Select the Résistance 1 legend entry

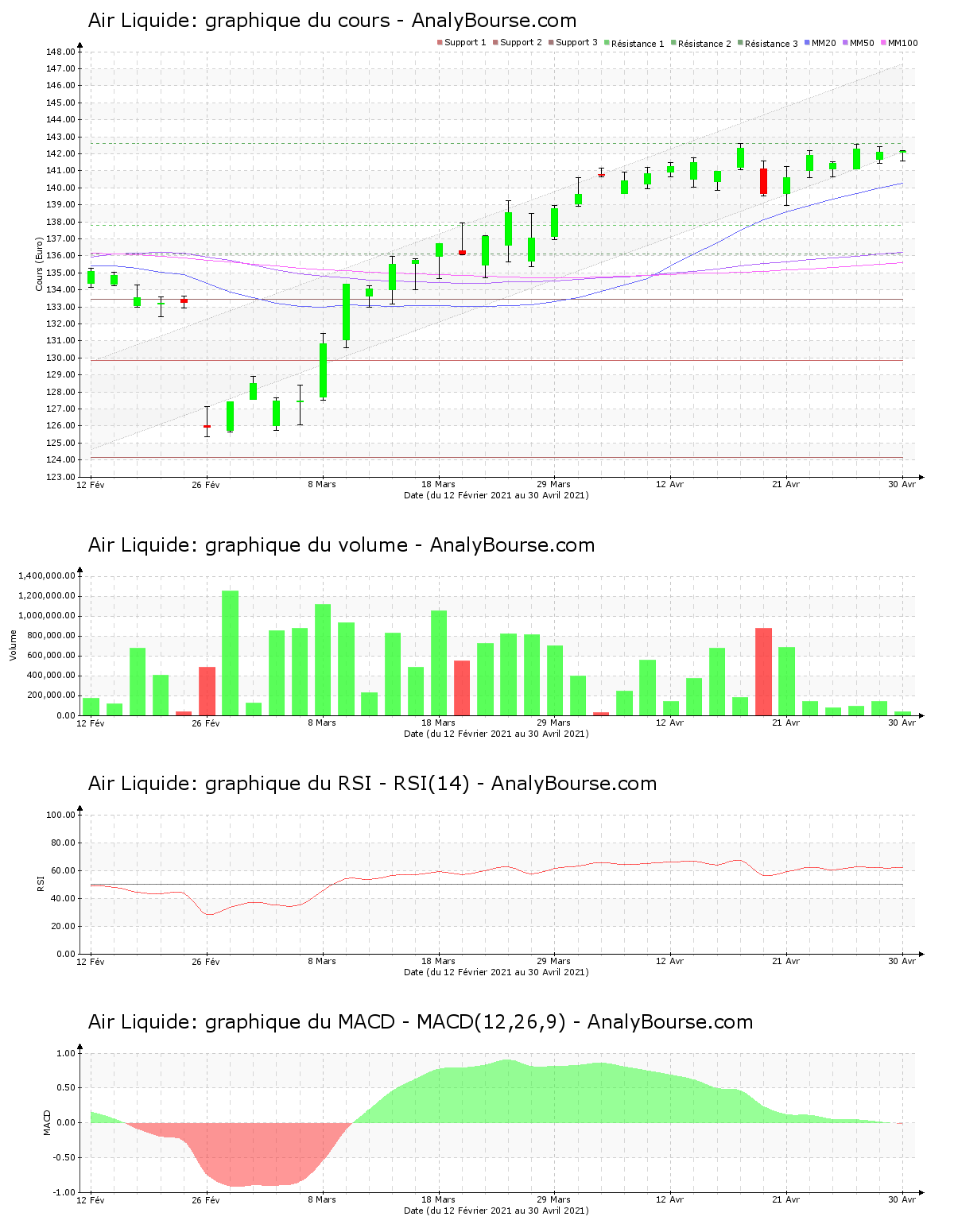pos(634,44)
